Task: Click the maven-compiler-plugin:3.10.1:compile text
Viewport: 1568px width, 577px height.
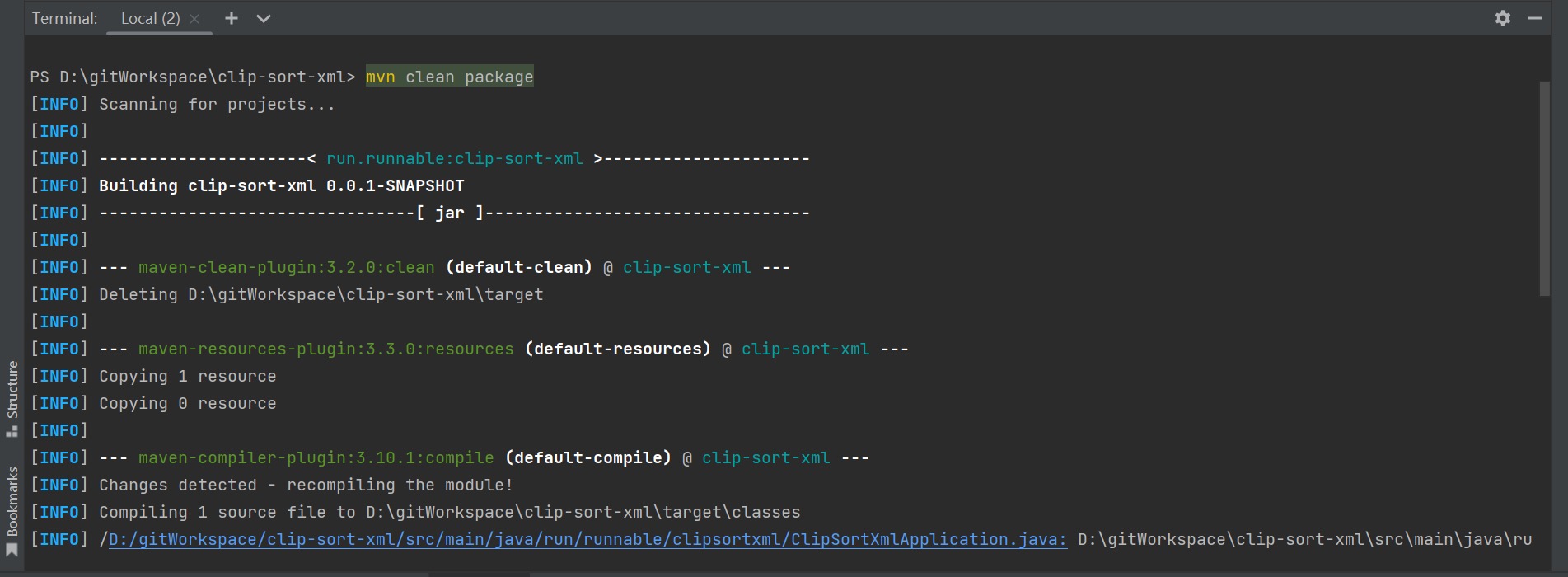Action: click(316, 457)
